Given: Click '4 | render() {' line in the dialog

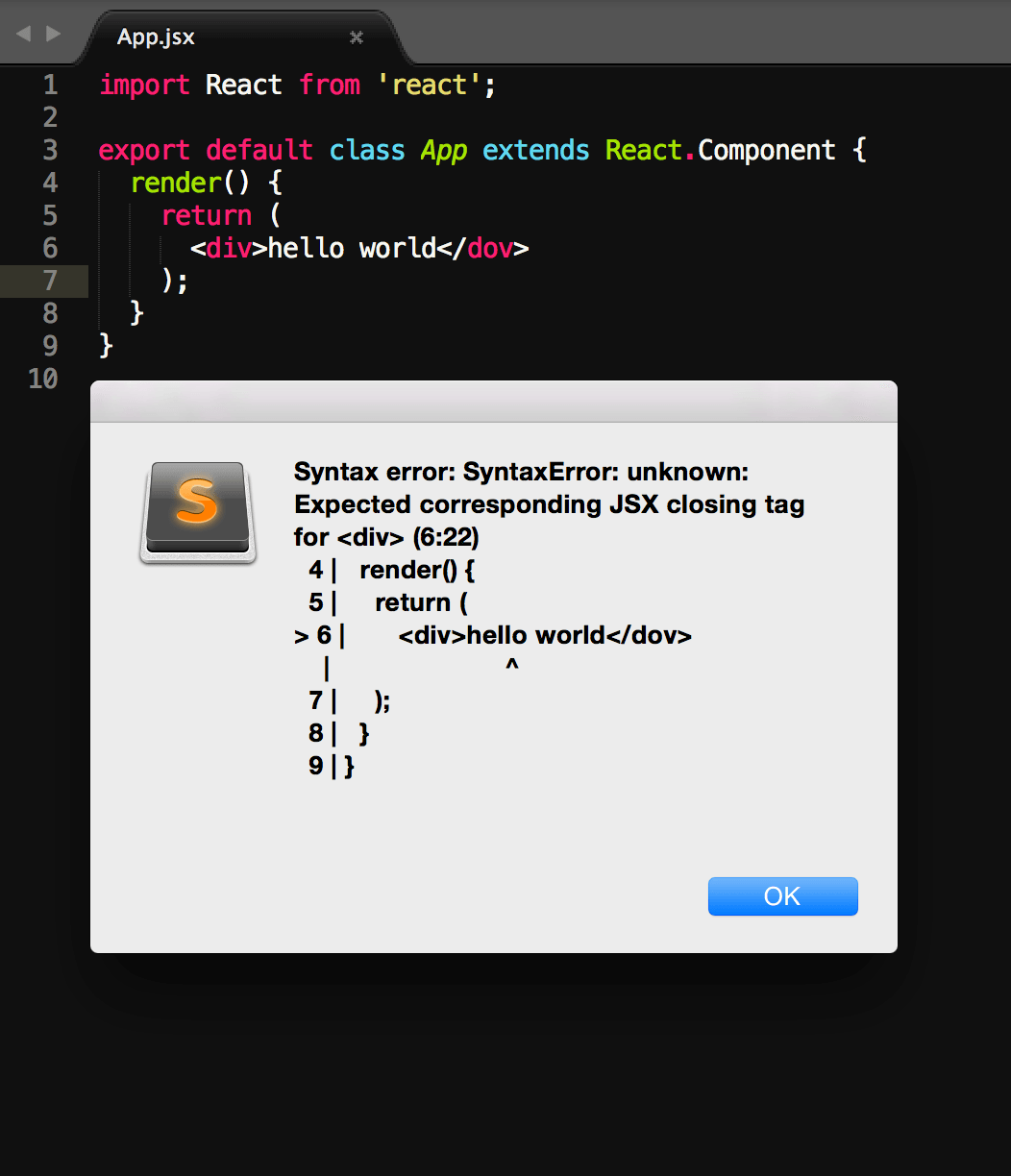Looking at the screenshot, I should pos(392,570).
